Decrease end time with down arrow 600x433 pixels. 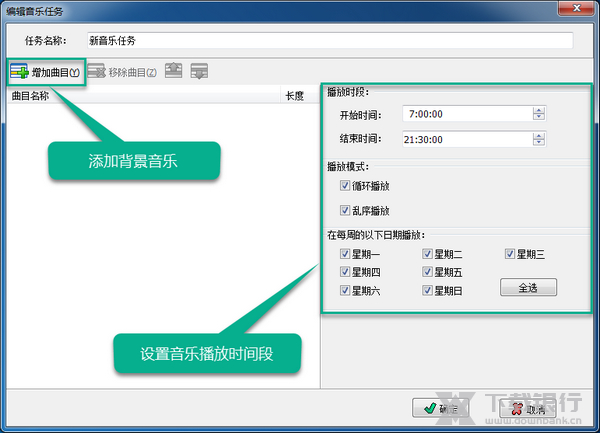click(x=539, y=143)
